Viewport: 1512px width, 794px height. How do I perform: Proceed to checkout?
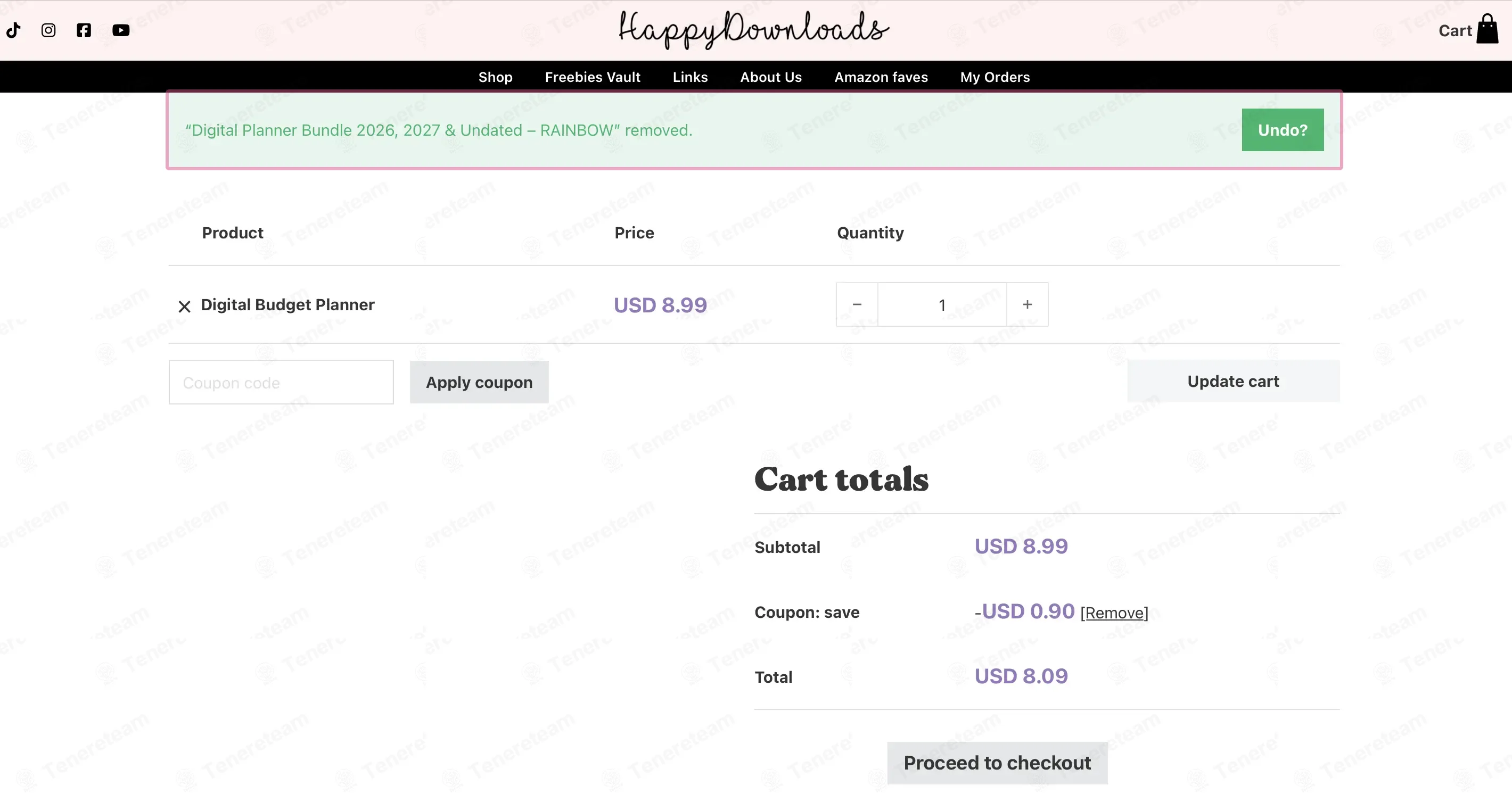click(x=997, y=762)
